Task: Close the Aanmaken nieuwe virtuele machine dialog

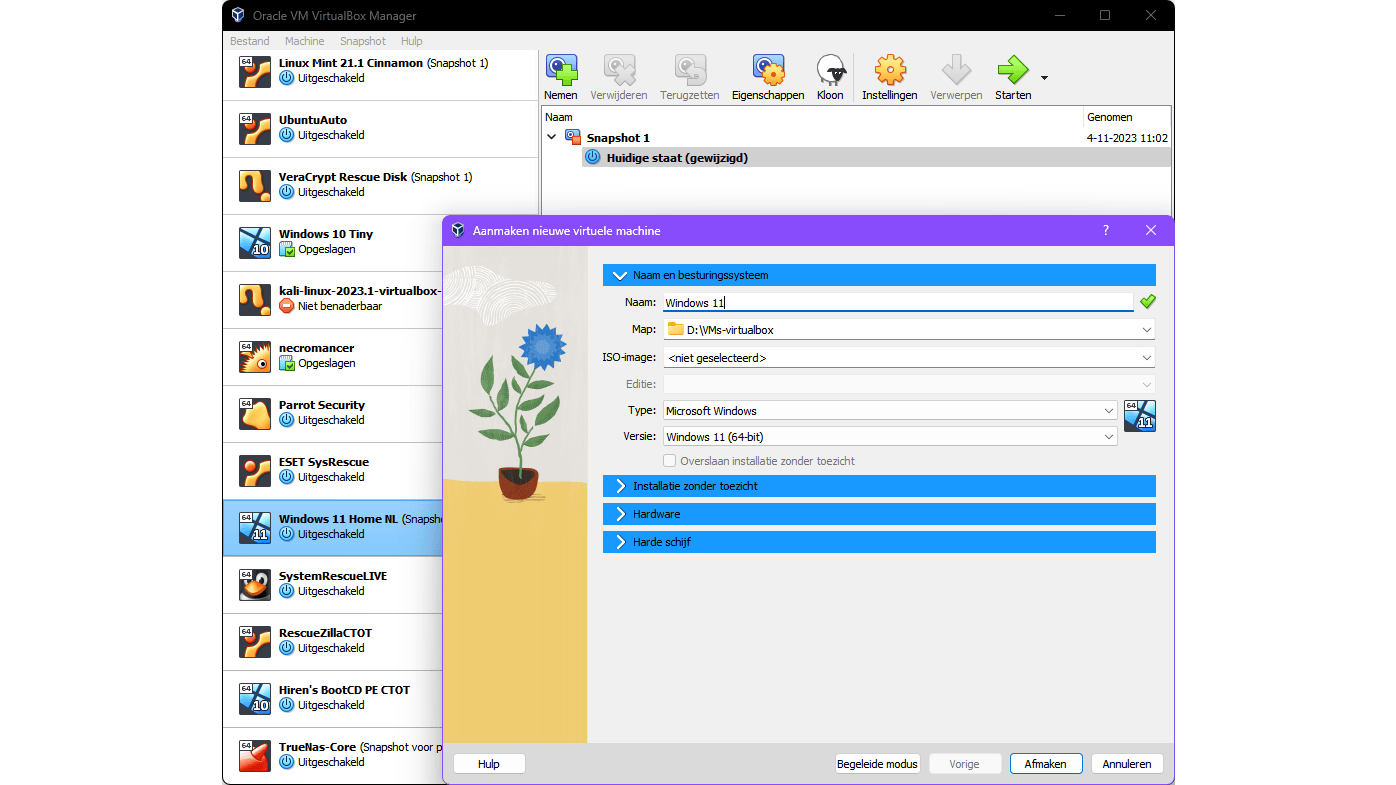Action: pyautogui.click(x=1151, y=230)
